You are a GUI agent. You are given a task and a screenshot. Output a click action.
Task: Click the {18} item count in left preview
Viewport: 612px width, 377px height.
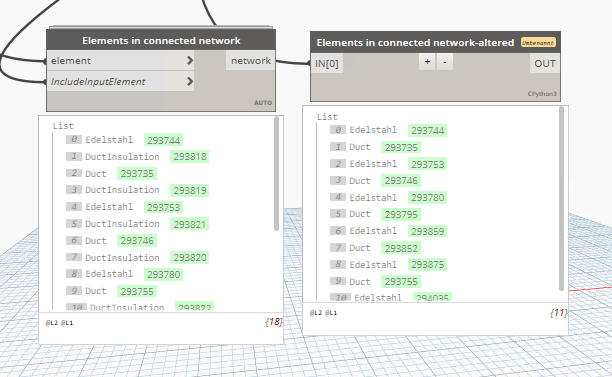pos(274,322)
